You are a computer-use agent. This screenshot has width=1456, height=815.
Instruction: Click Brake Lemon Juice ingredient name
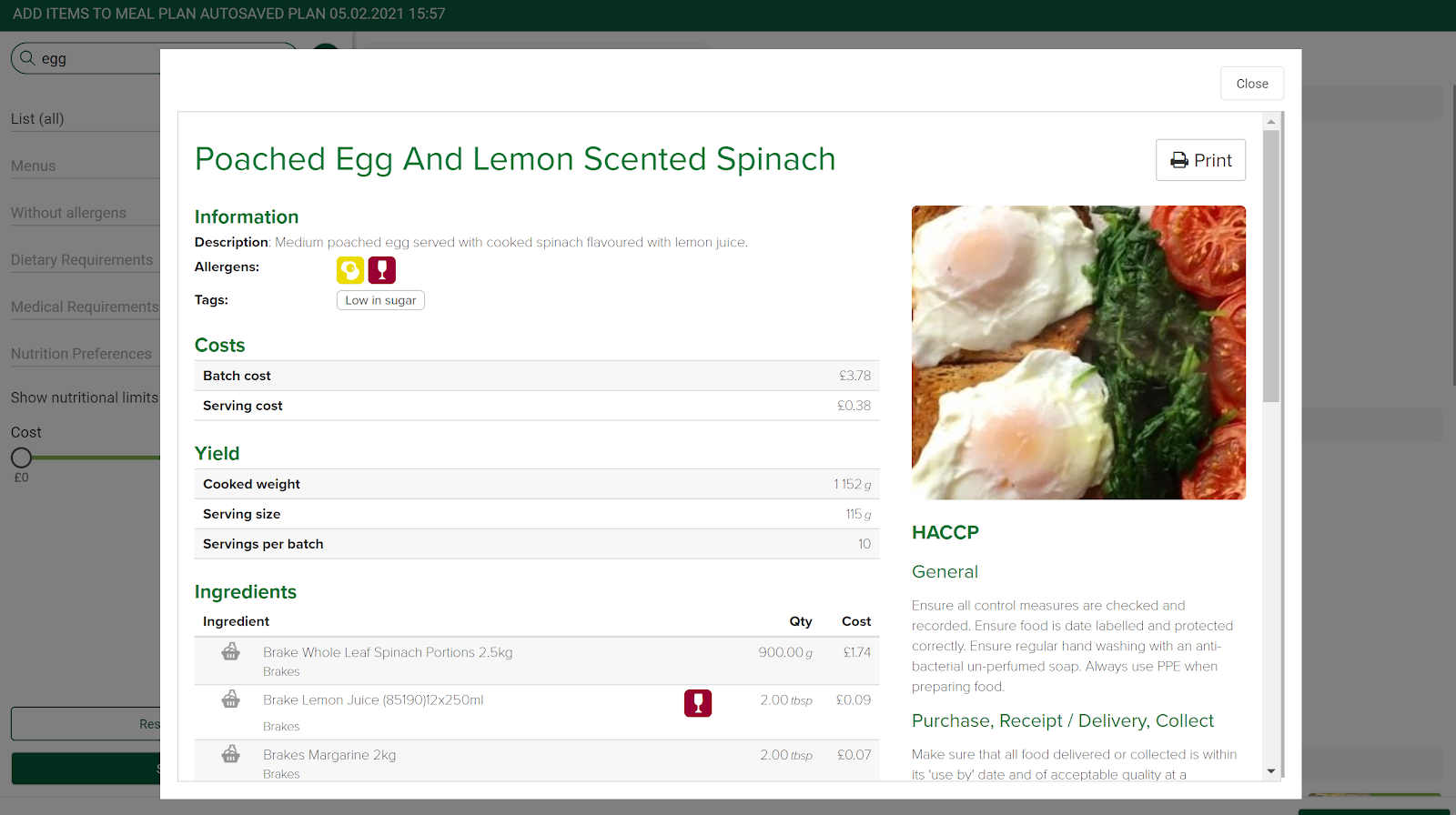coord(373,699)
